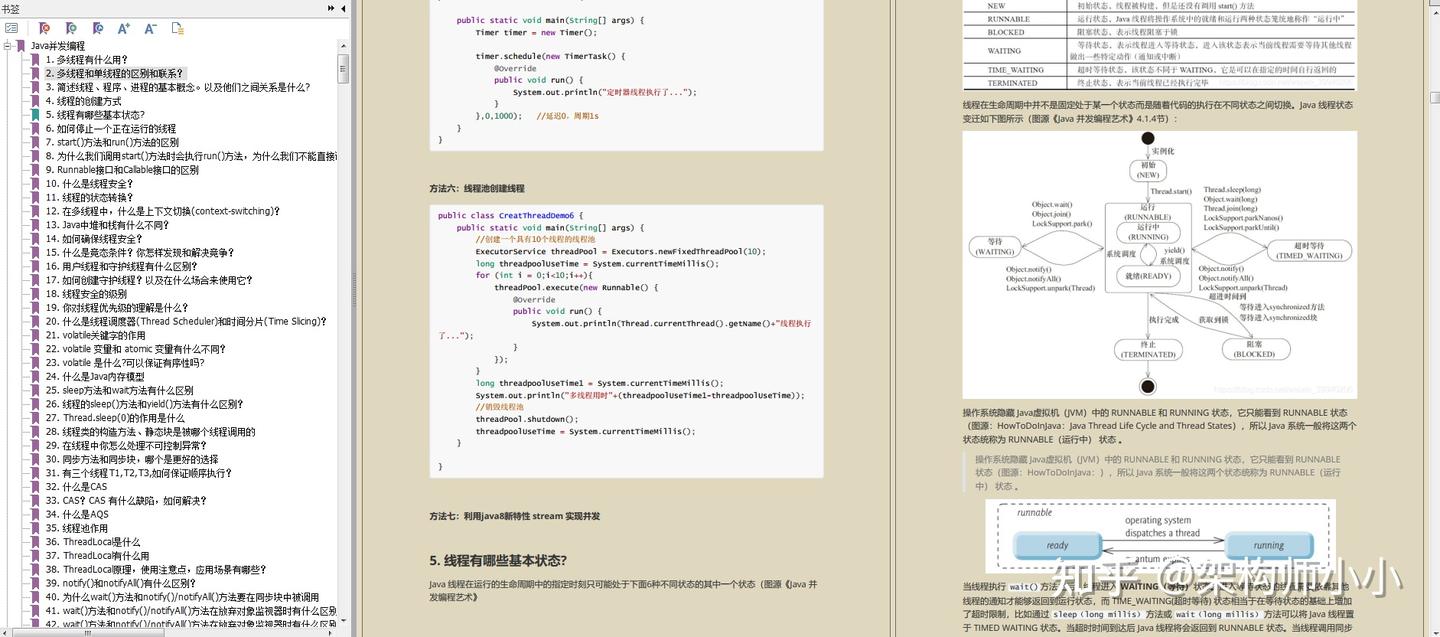
Task: Click the bookmark panel scrollbar up arrow
Action: (x=343, y=47)
